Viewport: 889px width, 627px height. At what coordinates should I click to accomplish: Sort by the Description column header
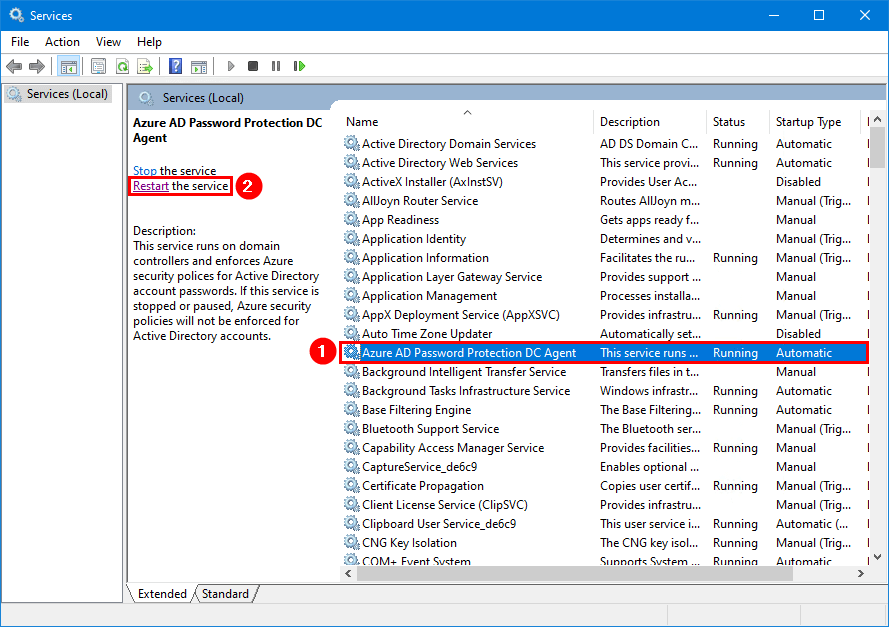[x=650, y=122]
